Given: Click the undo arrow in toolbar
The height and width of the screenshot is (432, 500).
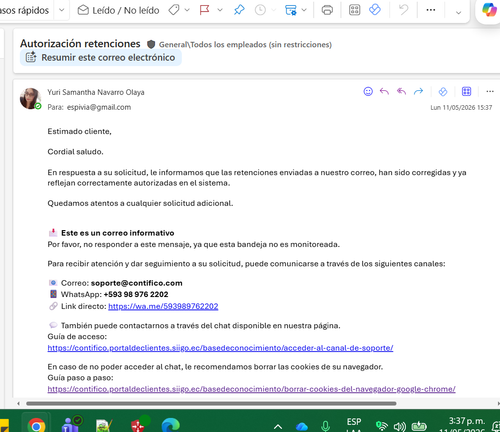Looking at the screenshot, I should pos(404,10).
